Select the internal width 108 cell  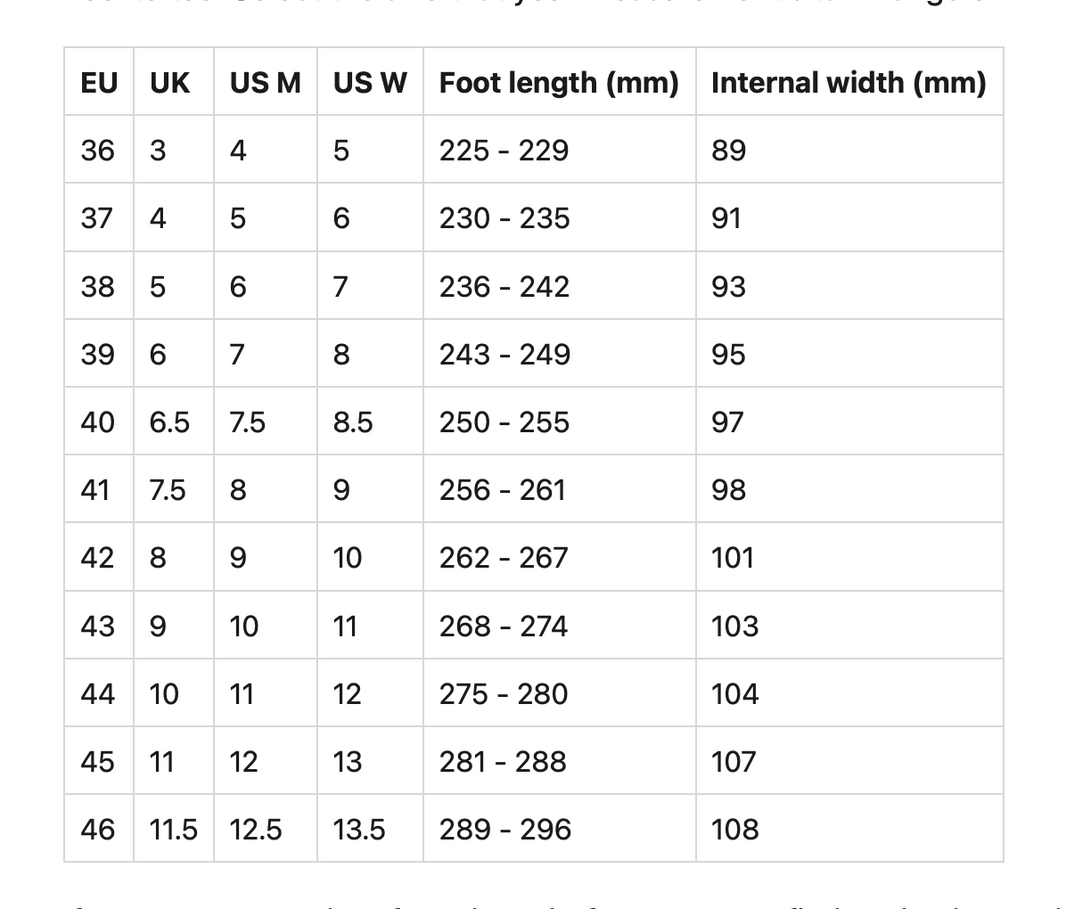pos(734,830)
